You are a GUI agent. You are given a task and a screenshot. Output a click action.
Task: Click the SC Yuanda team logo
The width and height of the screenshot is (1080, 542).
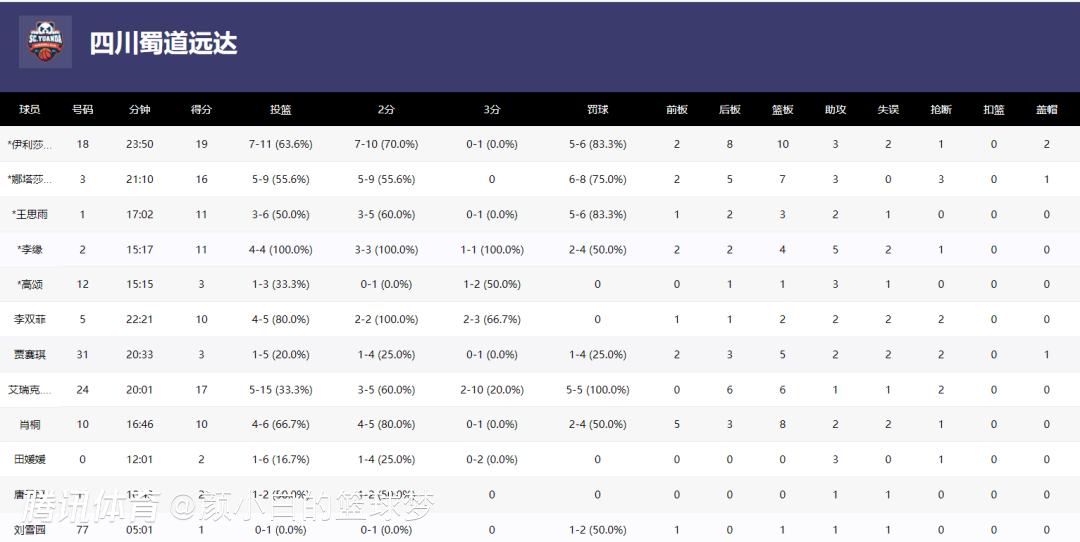pos(45,42)
